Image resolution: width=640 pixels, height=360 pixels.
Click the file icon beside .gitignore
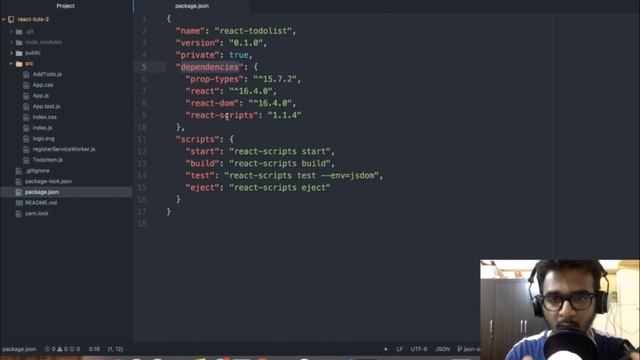[18, 171]
